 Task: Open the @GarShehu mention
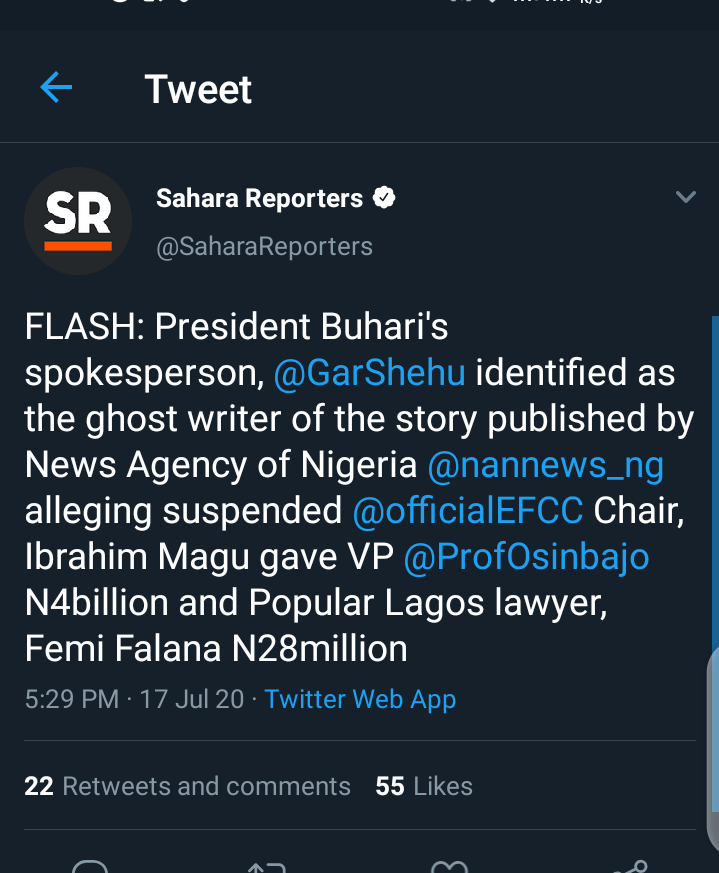[x=369, y=373]
